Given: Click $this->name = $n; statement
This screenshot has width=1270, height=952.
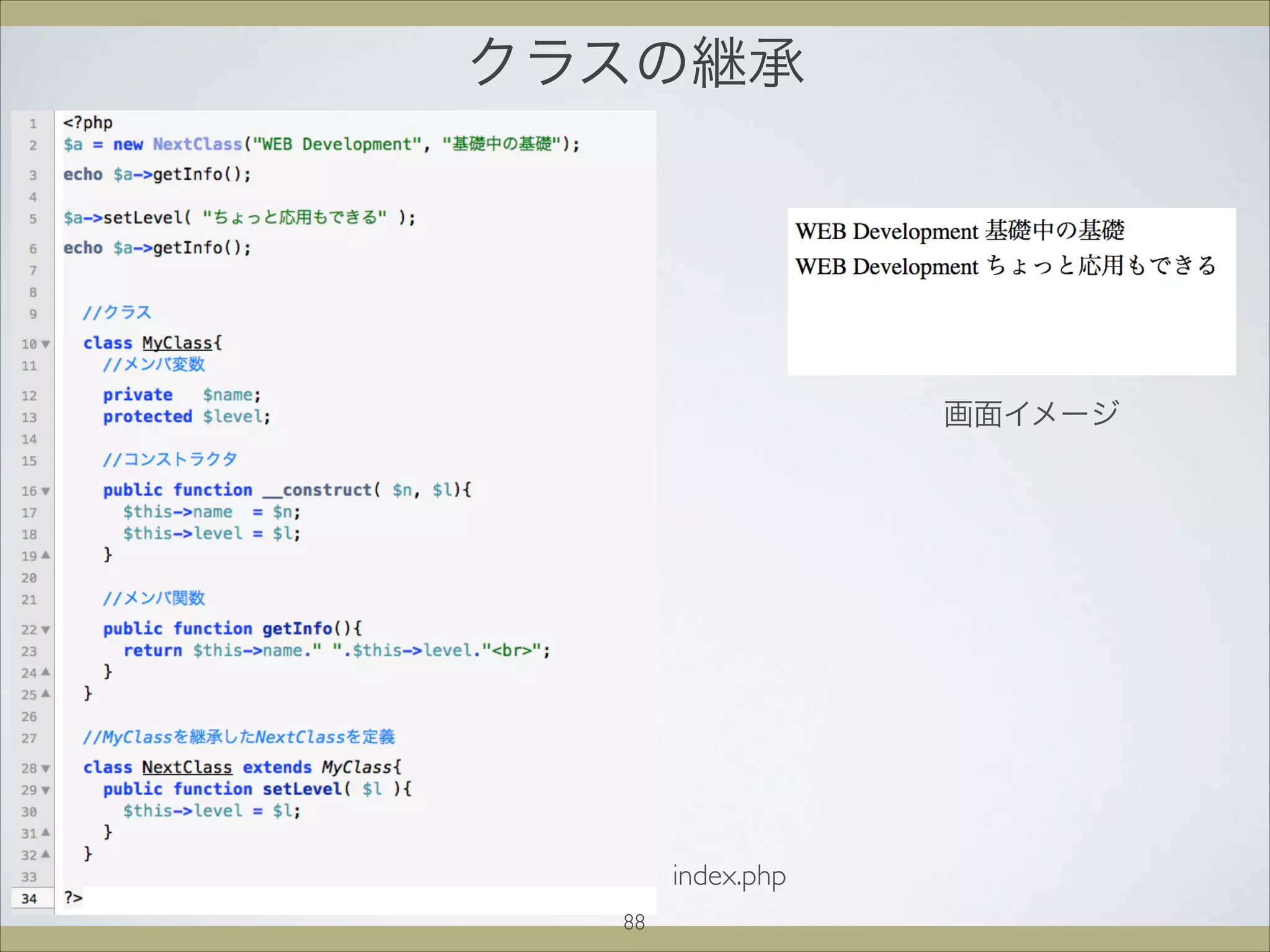Looking at the screenshot, I should click(211, 512).
